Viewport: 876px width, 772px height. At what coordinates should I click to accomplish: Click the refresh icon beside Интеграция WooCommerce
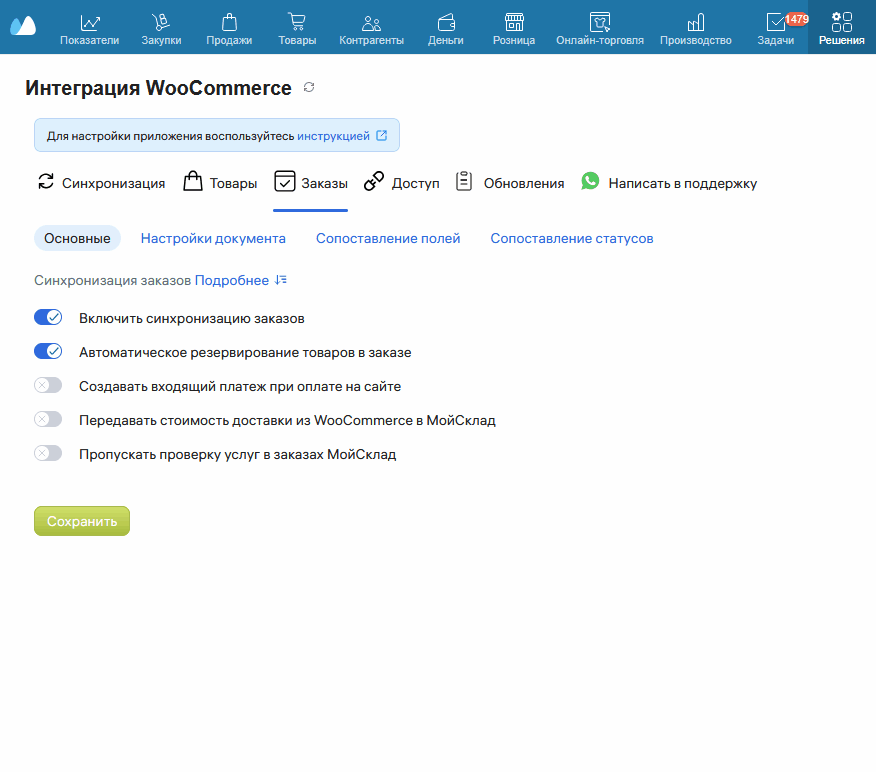point(309,87)
